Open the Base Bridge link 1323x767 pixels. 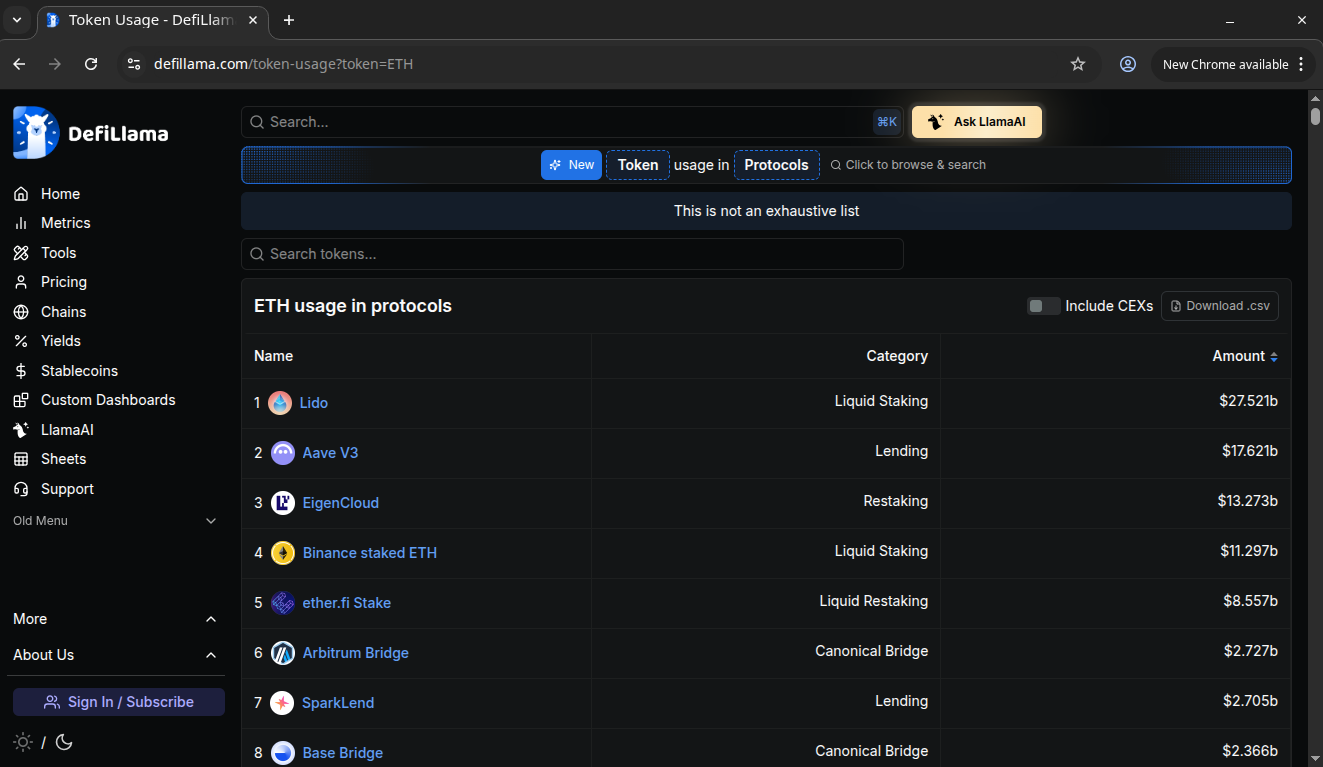click(x=343, y=753)
